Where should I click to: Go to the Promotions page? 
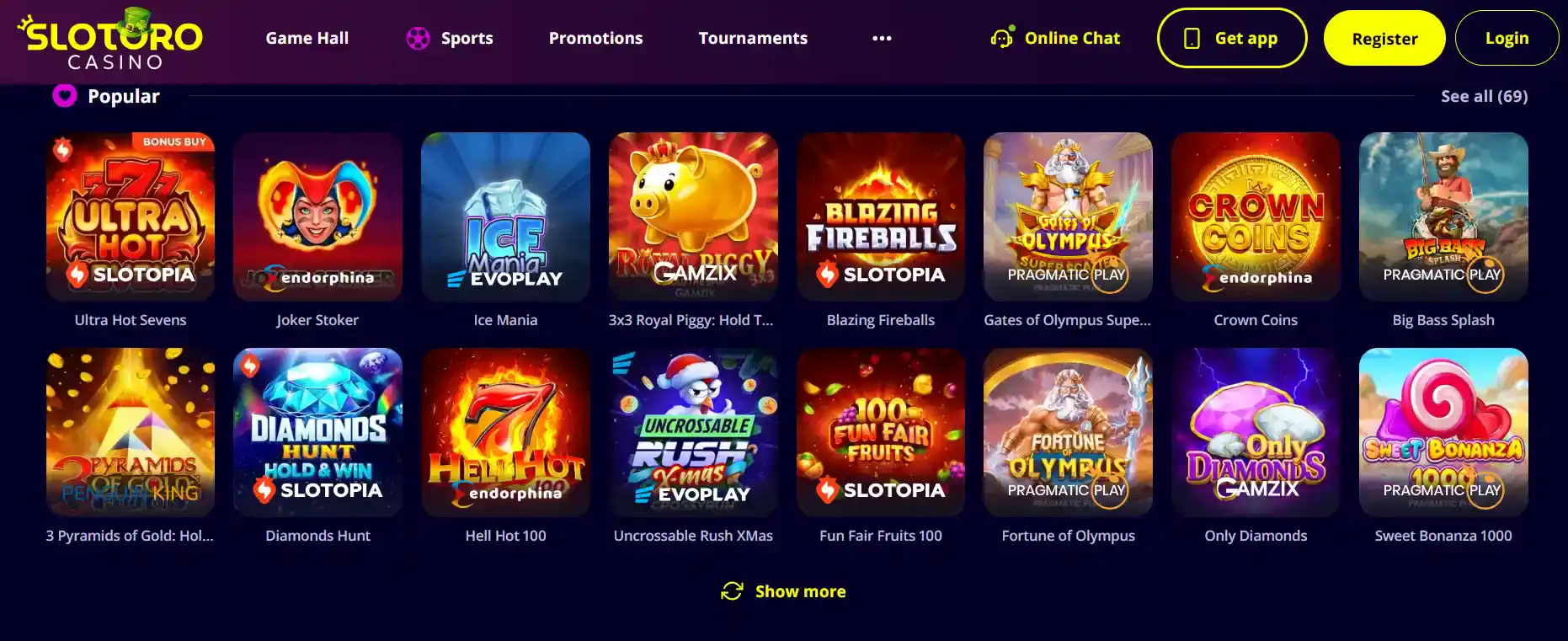click(595, 39)
